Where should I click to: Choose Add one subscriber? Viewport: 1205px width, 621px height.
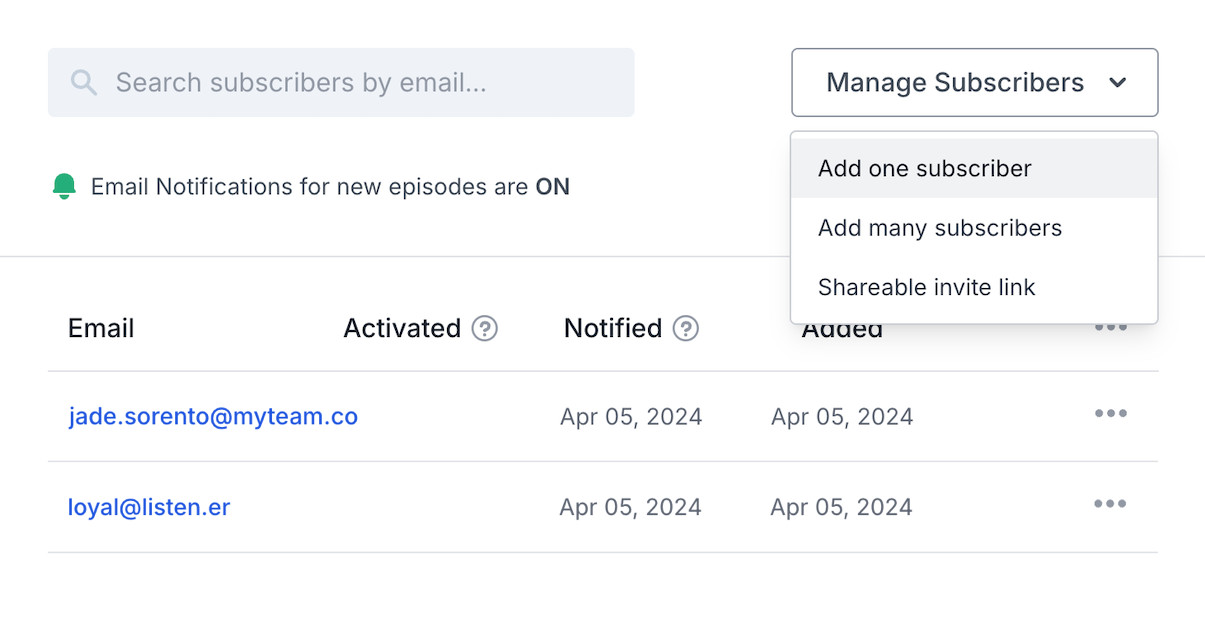924,169
